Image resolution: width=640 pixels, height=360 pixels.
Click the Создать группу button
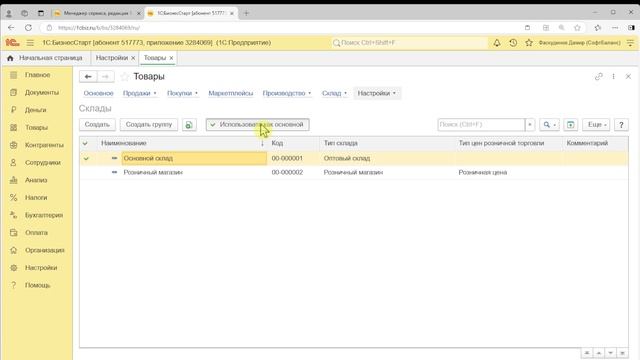pos(149,124)
